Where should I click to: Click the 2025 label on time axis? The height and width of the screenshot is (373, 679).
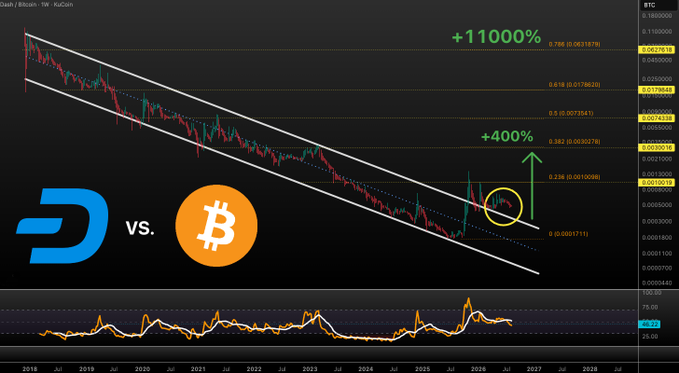pos(422,369)
